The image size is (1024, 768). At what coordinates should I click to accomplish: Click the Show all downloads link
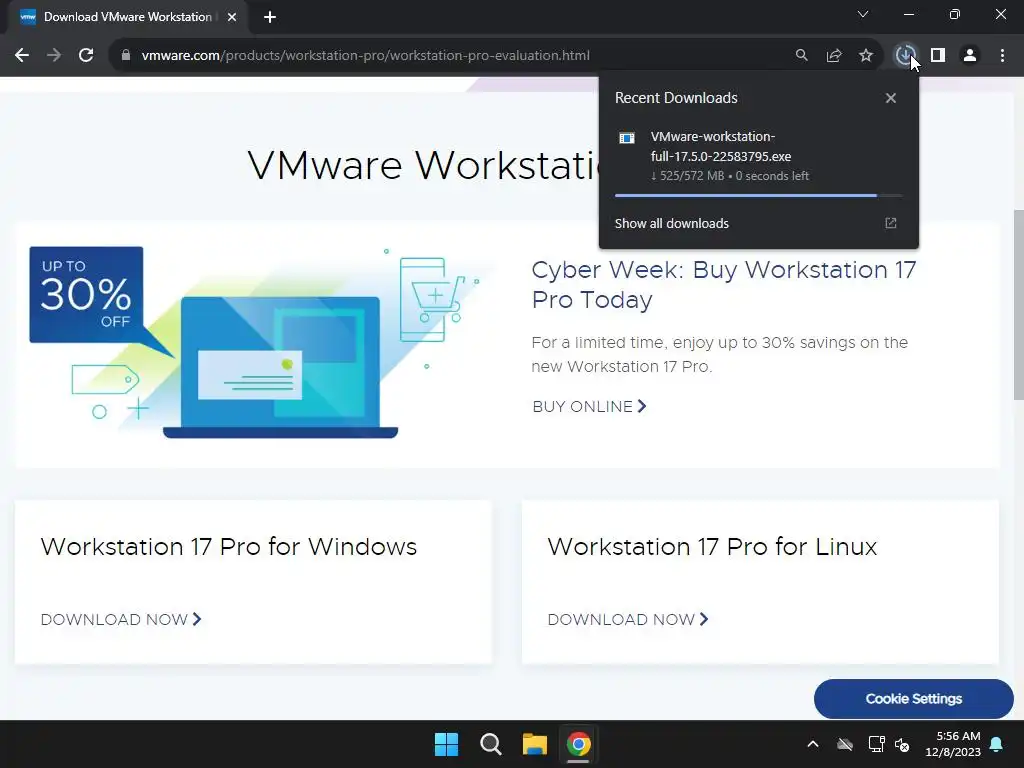(671, 223)
